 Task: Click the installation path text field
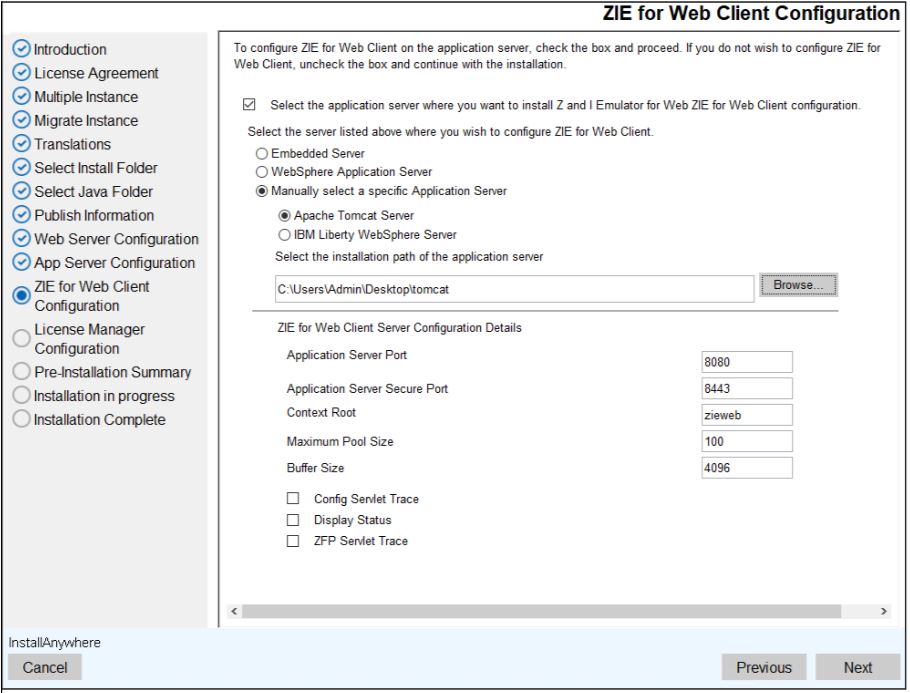coord(514,289)
